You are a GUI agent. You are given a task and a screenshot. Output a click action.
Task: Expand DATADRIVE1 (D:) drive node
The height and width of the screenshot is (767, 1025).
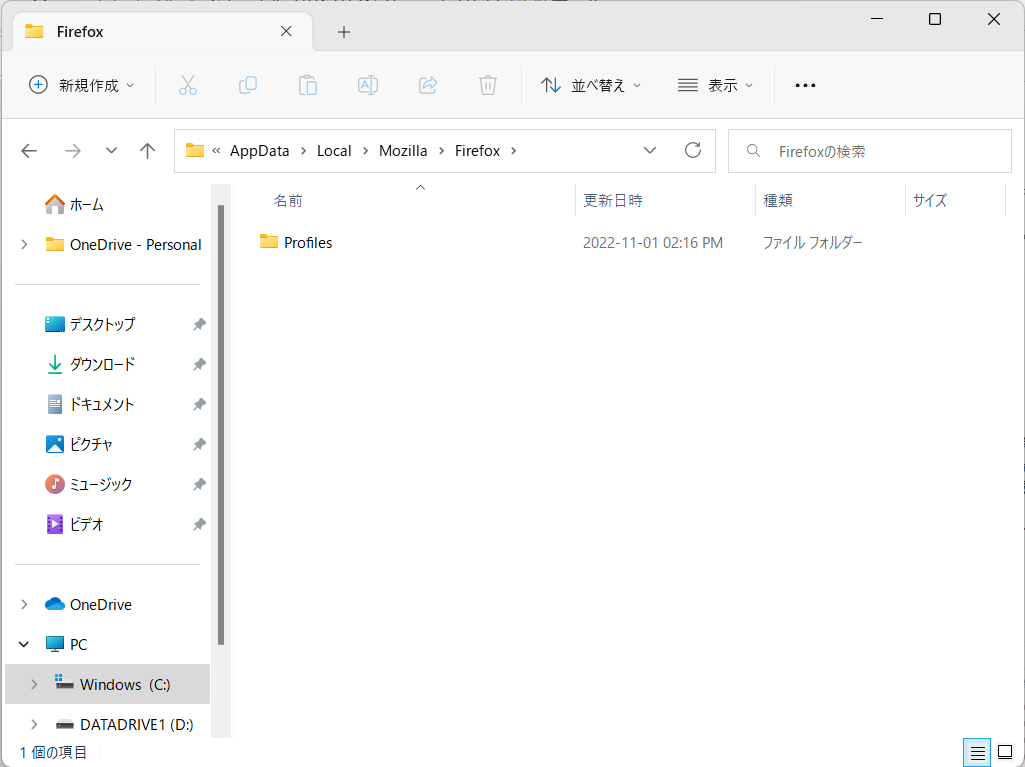34,724
